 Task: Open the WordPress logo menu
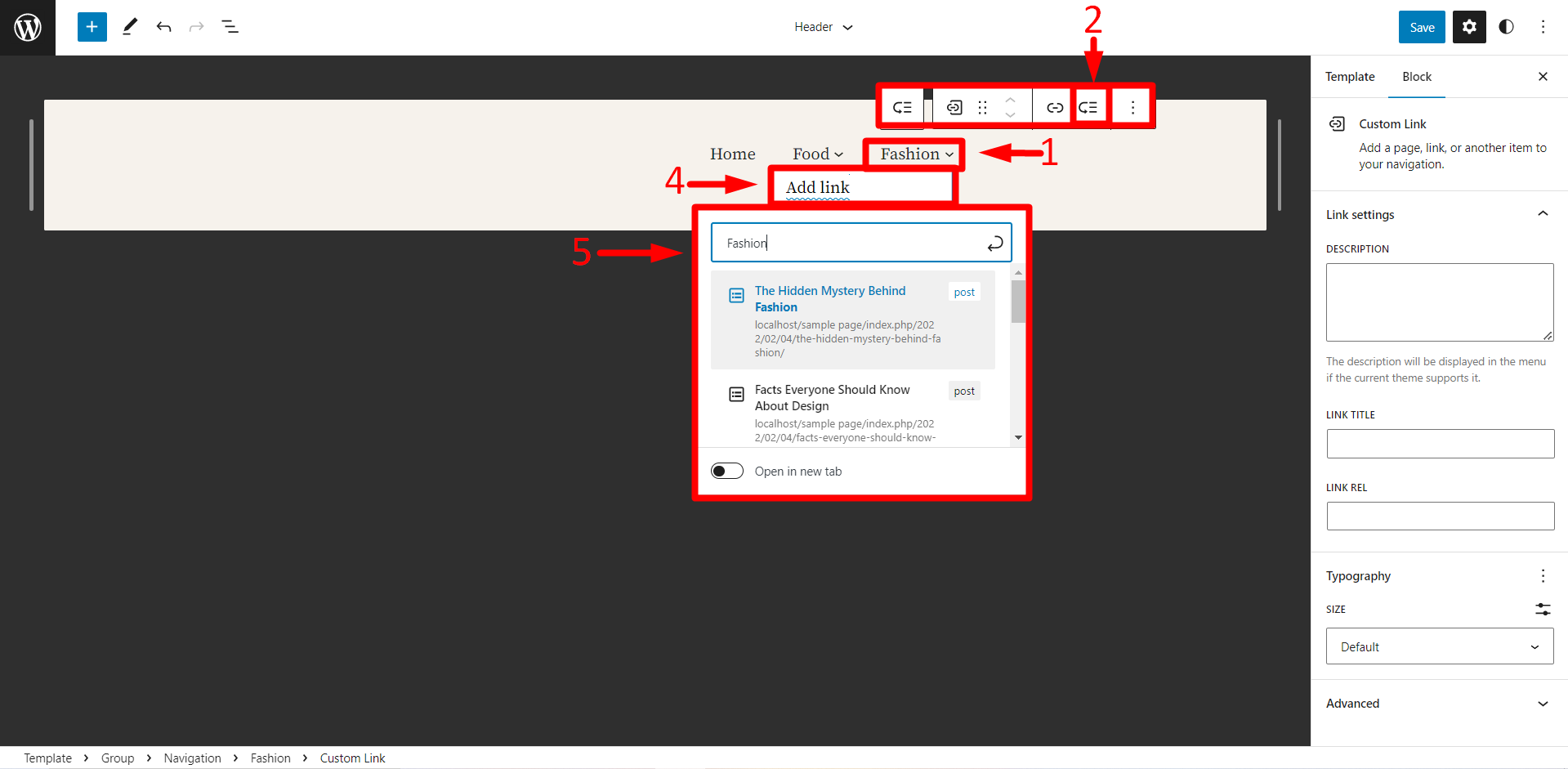pyautogui.click(x=28, y=28)
